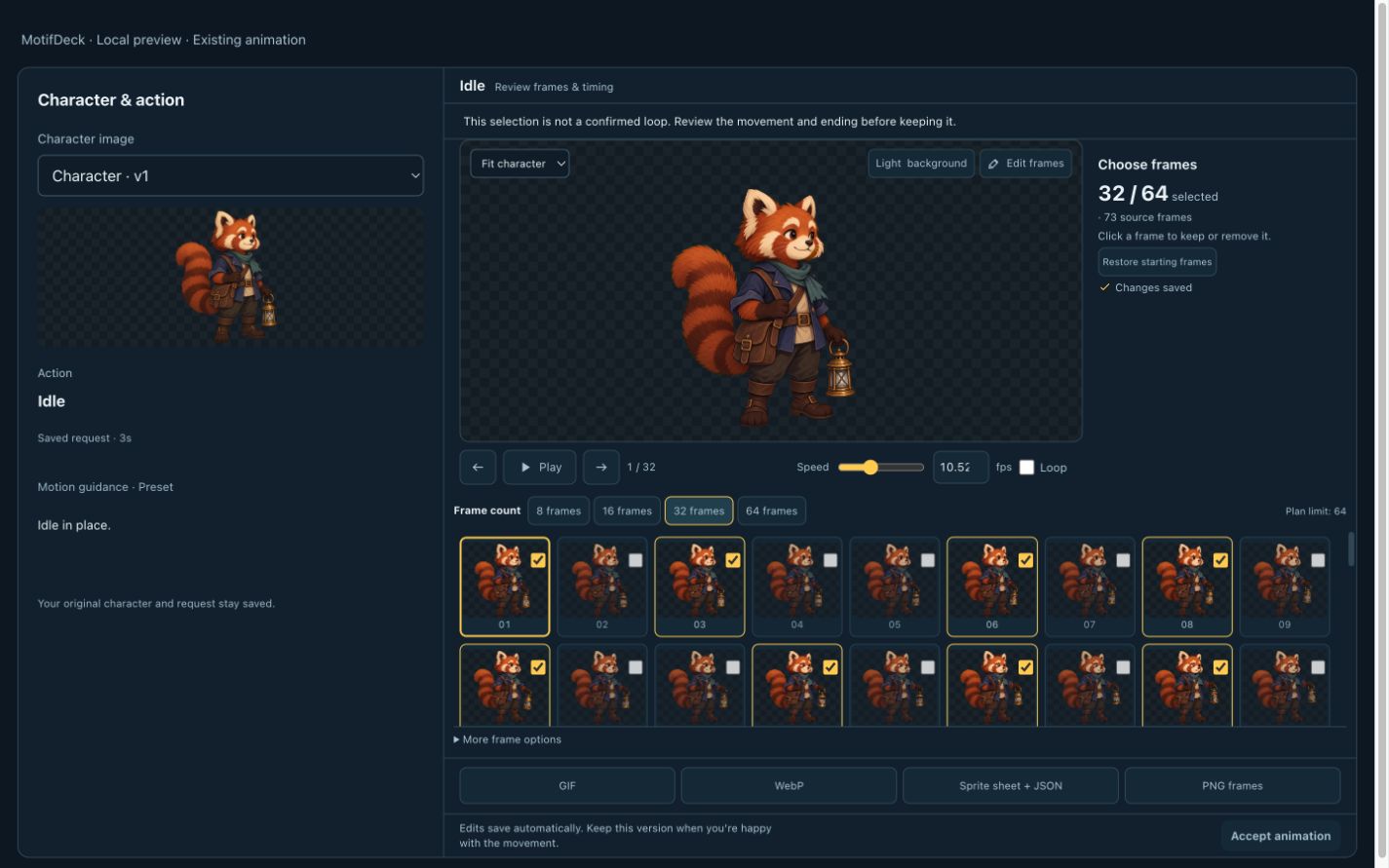Click the Changes saved status

[1145, 287]
